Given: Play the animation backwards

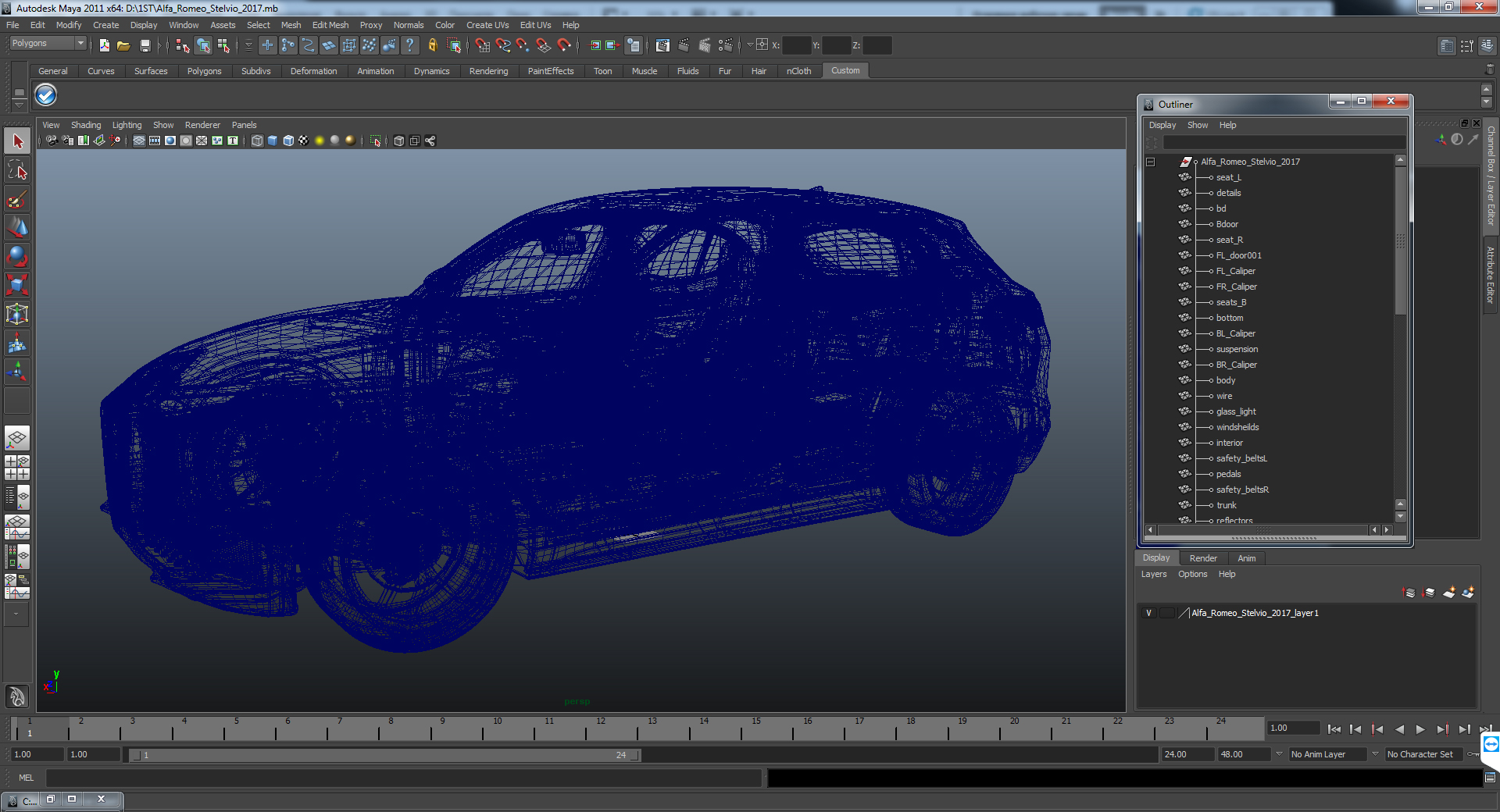Looking at the screenshot, I should (1399, 729).
